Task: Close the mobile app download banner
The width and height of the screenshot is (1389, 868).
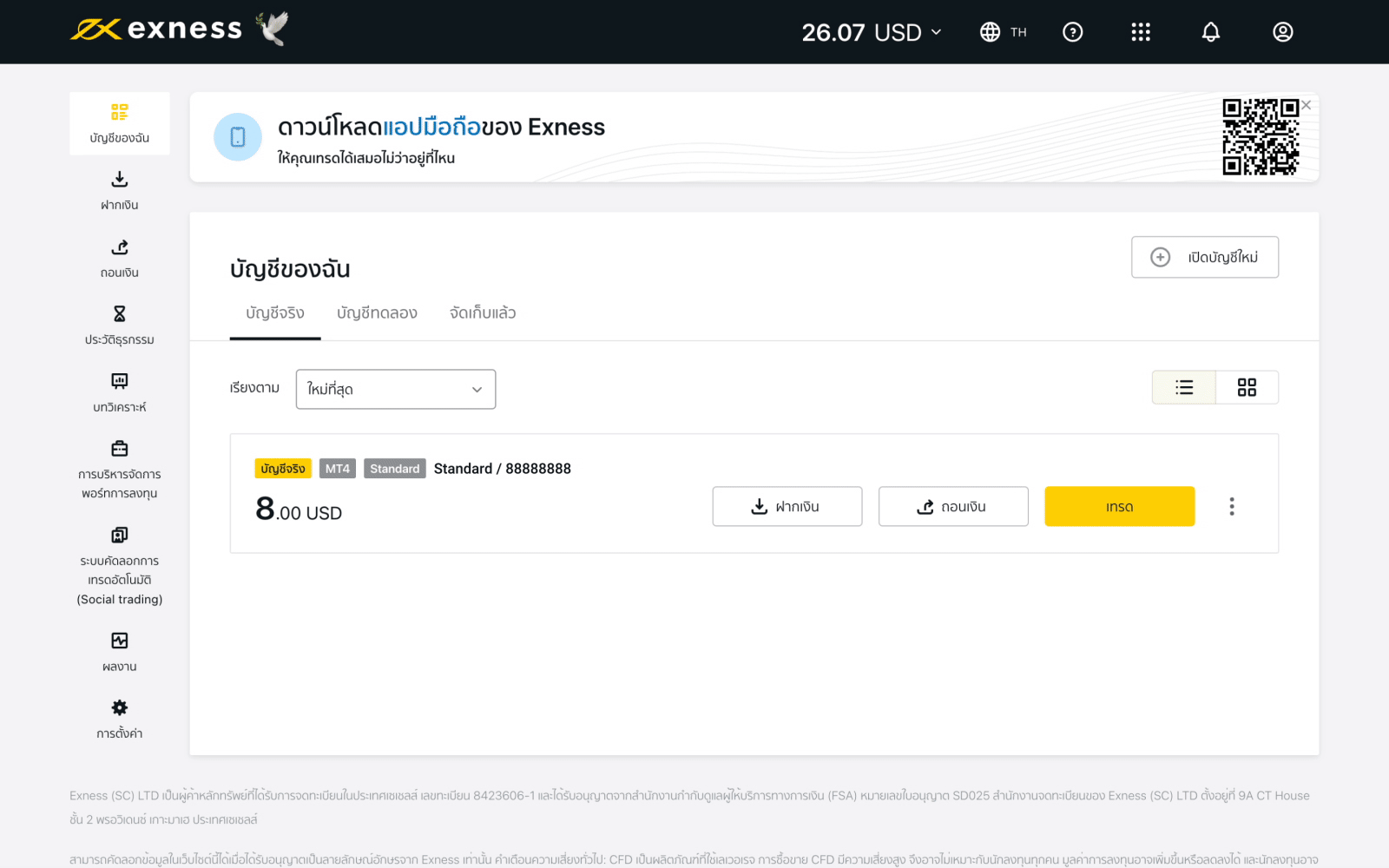Action: [1307, 105]
